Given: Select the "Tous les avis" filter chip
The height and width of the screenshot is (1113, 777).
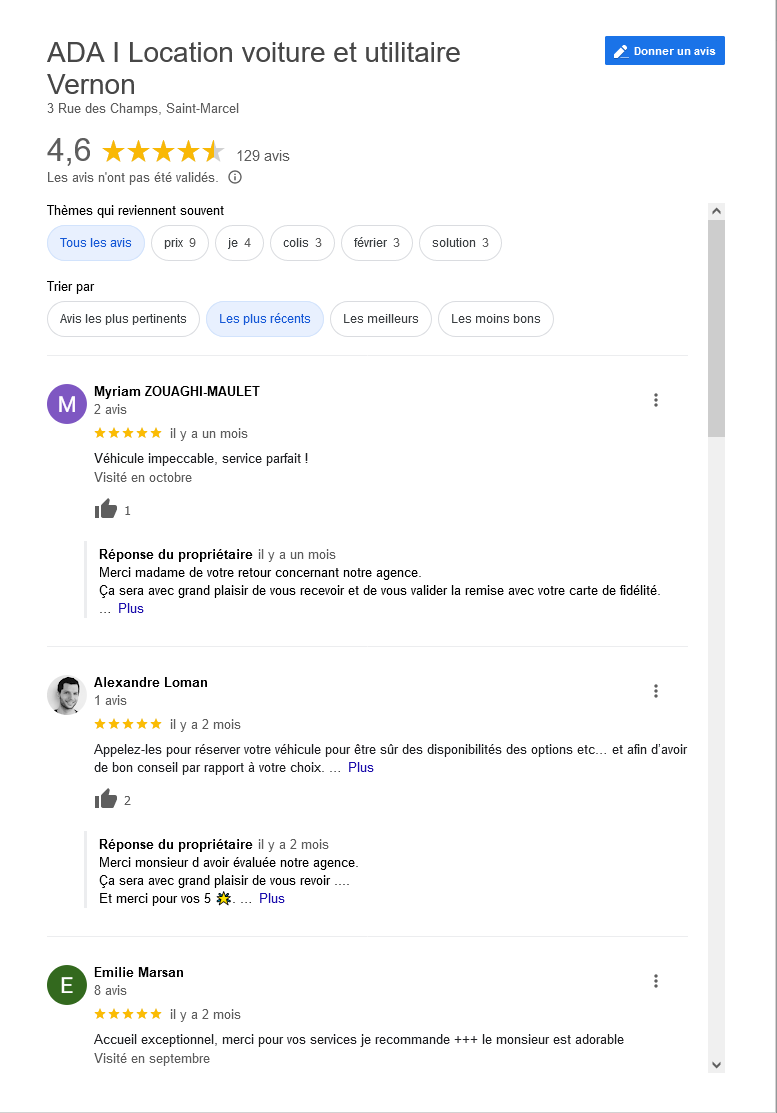Looking at the screenshot, I should click(96, 243).
